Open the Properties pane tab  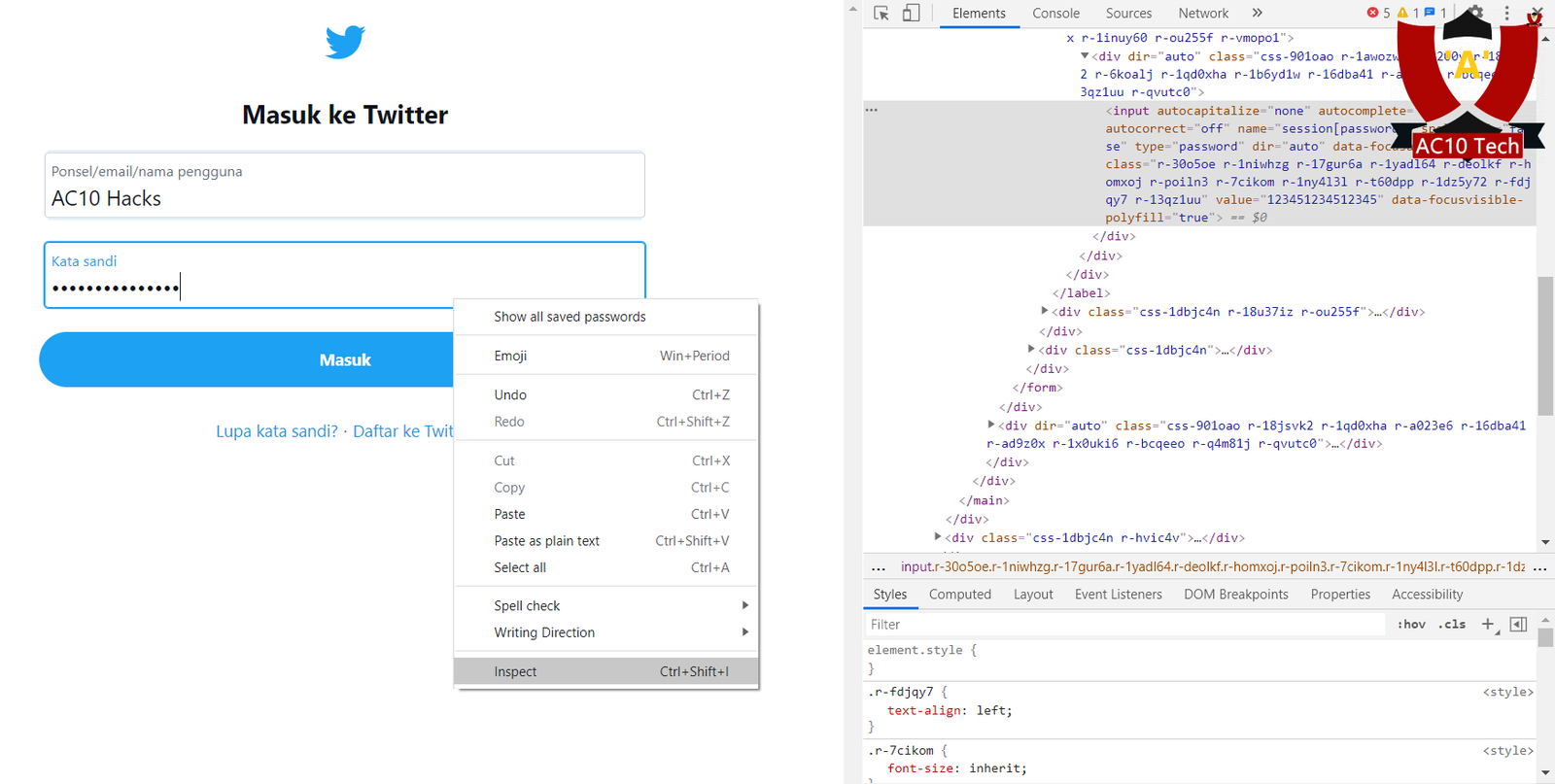1340,595
